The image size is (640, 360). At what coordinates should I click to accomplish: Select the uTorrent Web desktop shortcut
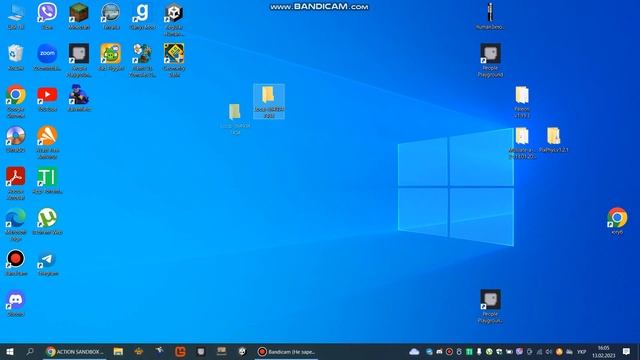click(47, 221)
